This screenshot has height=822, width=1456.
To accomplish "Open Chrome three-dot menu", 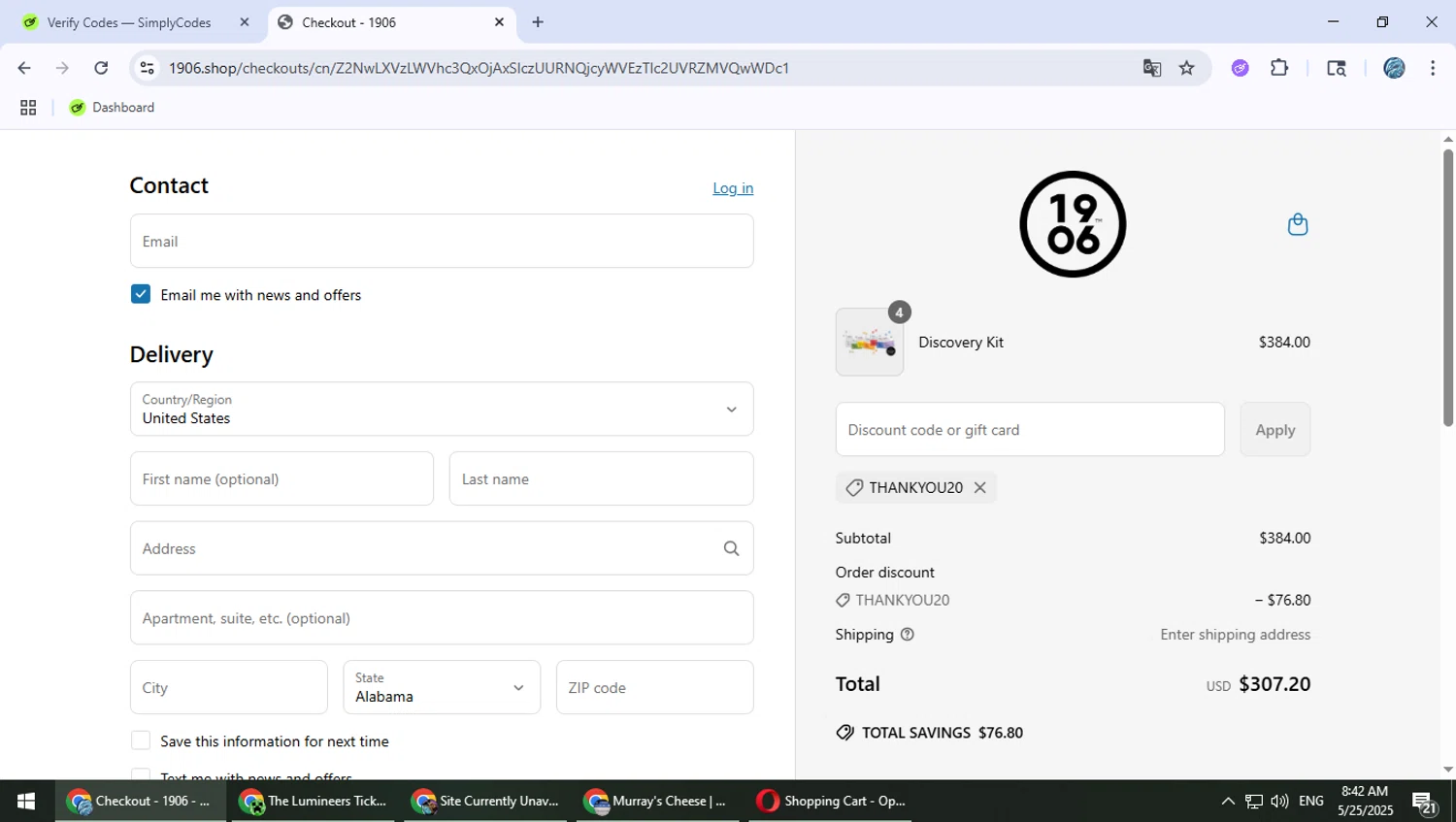I will [x=1433, y=68].
